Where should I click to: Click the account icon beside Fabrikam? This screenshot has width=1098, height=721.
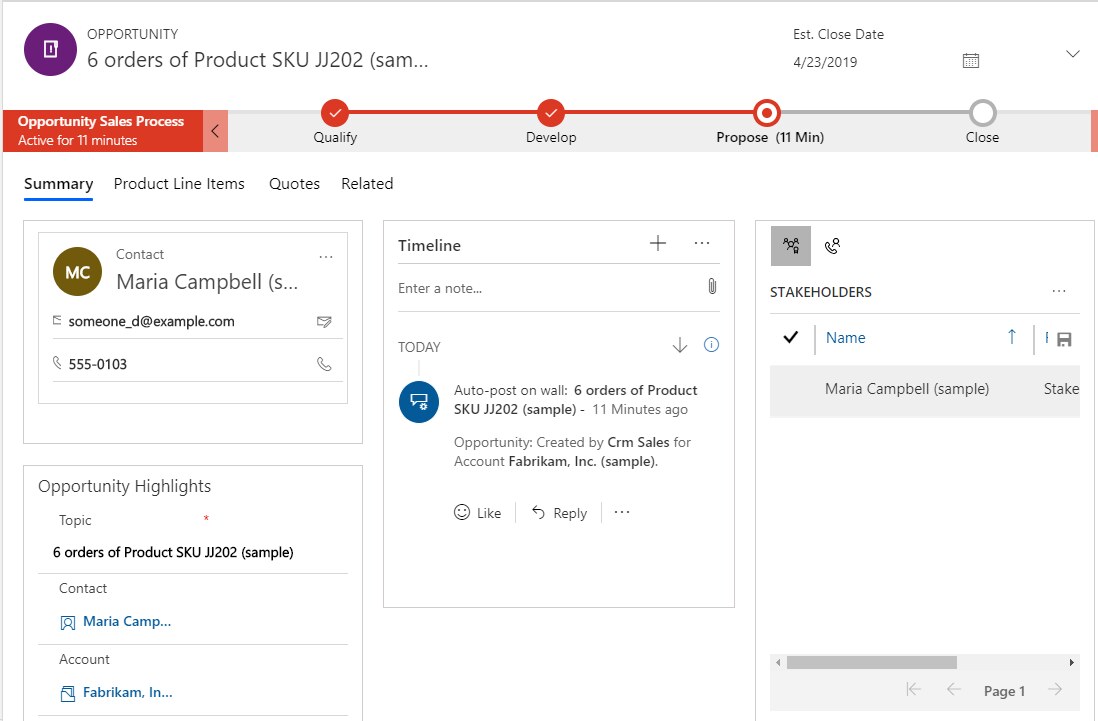pyautogui.click(x=68, y=694)
